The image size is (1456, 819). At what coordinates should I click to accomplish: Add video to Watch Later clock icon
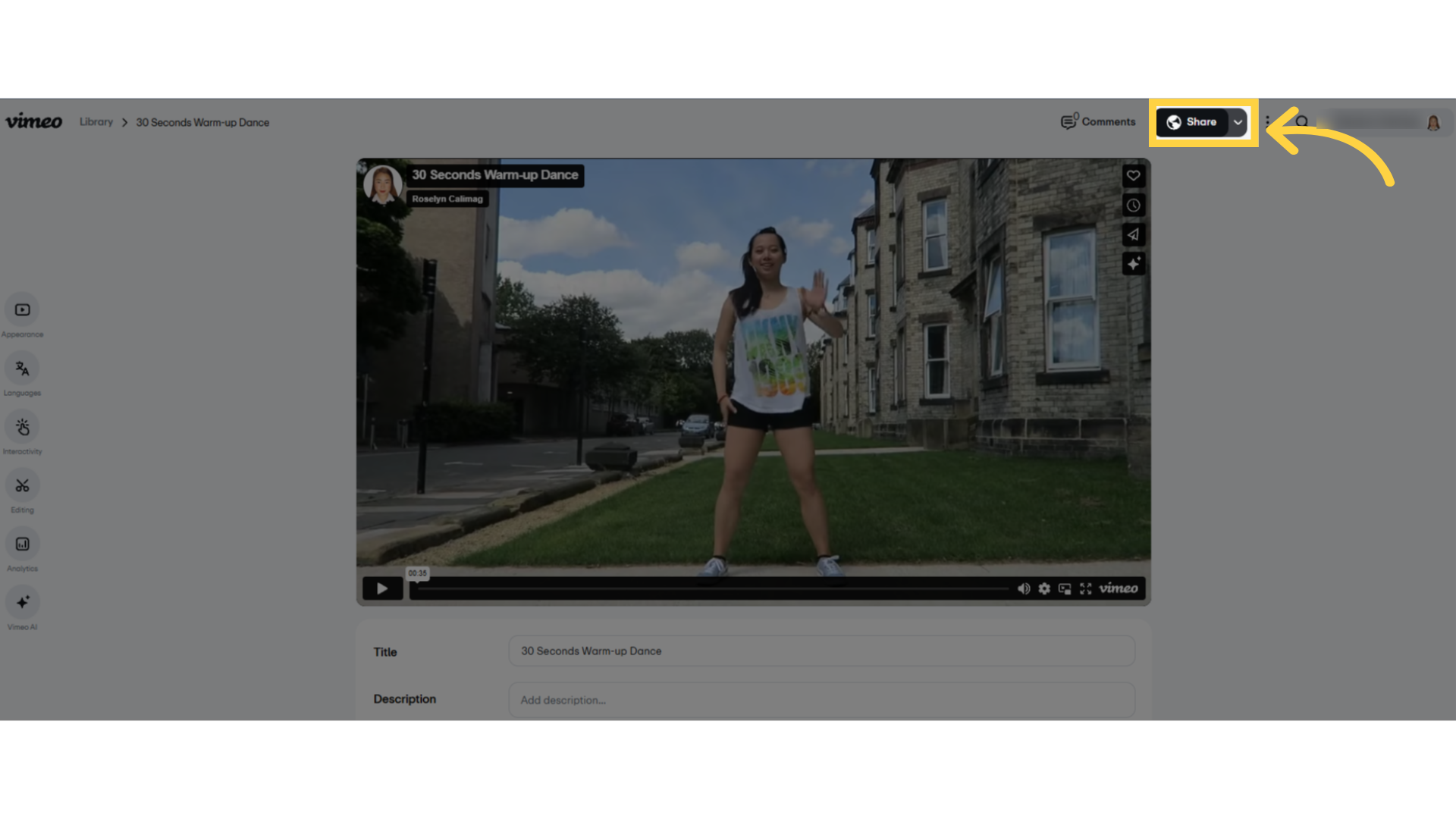point(1133,206)
